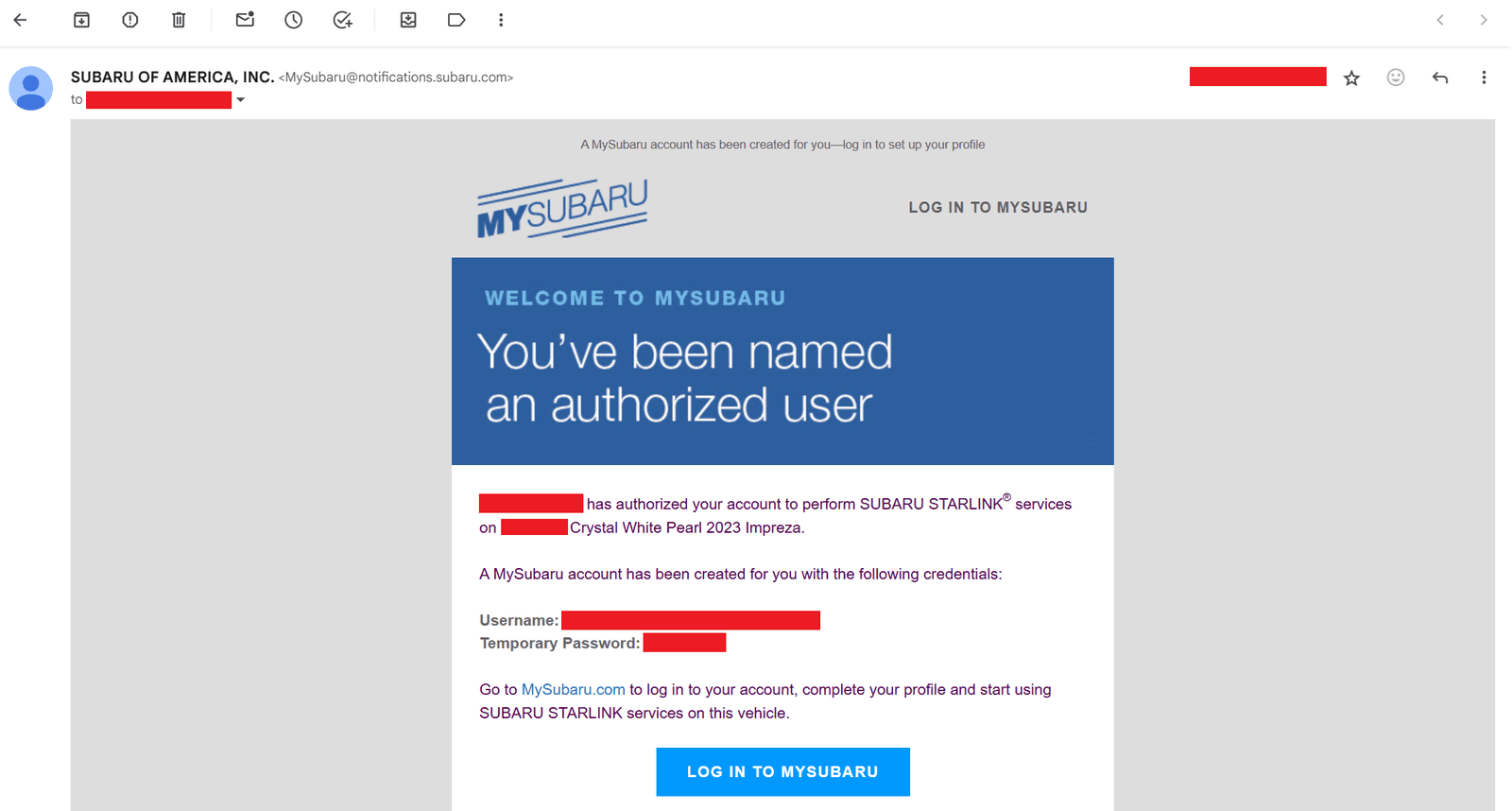This screenshot has width=1512, height=811.
Task: Open the toolbar More options menu
Action: click(501, 20)
